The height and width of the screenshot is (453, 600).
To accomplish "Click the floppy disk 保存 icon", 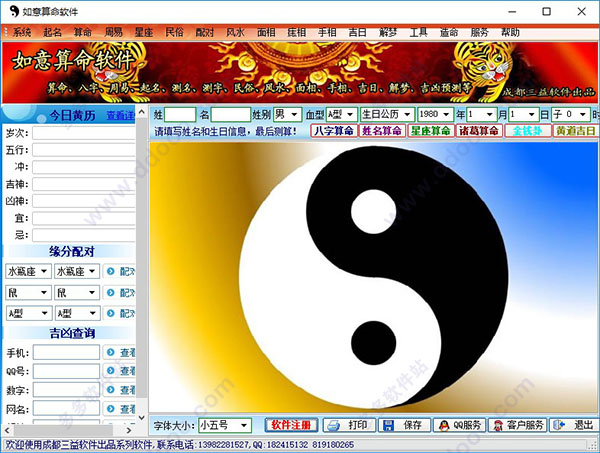I will 388,425.
